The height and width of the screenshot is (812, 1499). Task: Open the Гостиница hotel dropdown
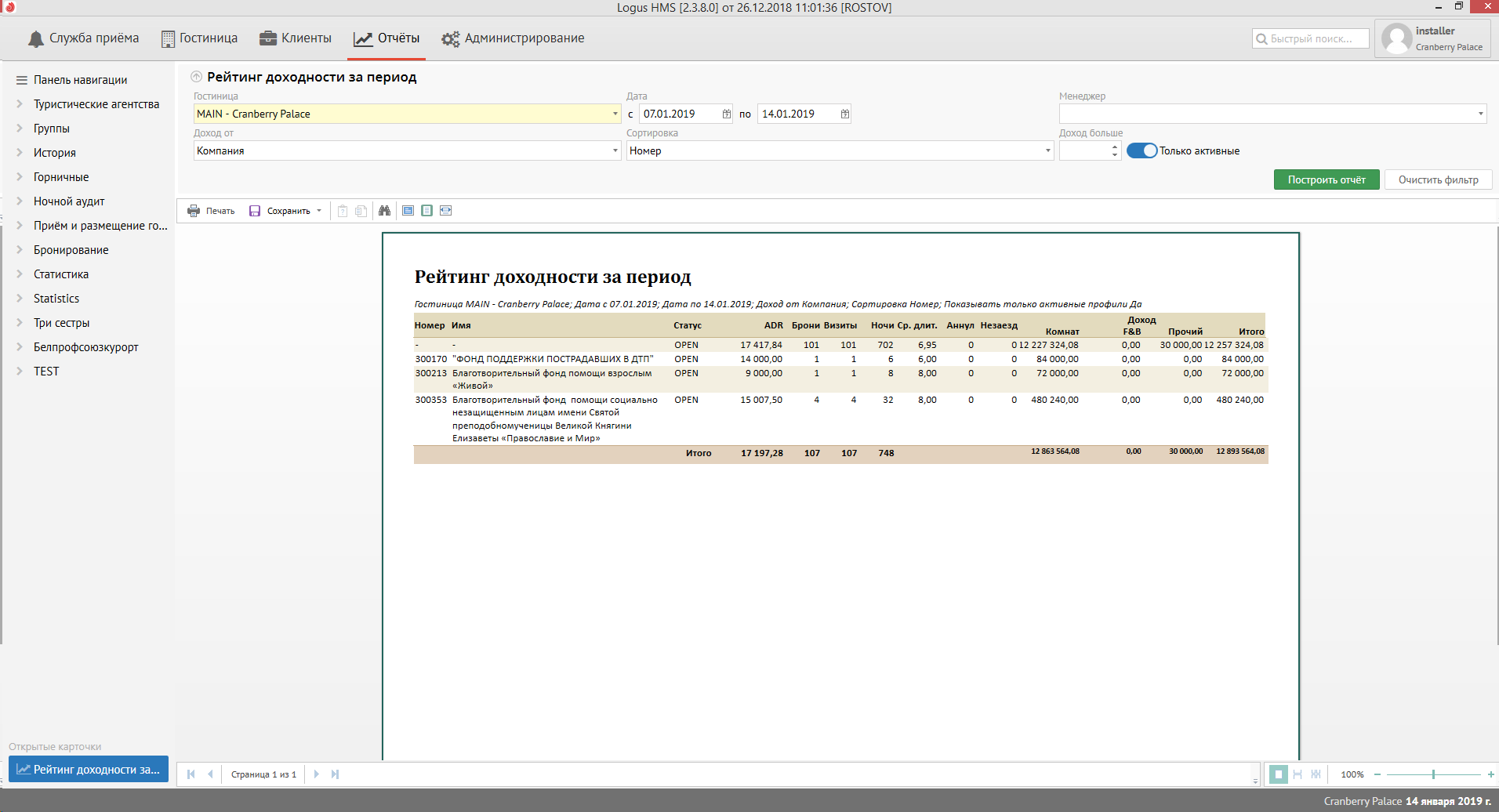coord(615,114)
